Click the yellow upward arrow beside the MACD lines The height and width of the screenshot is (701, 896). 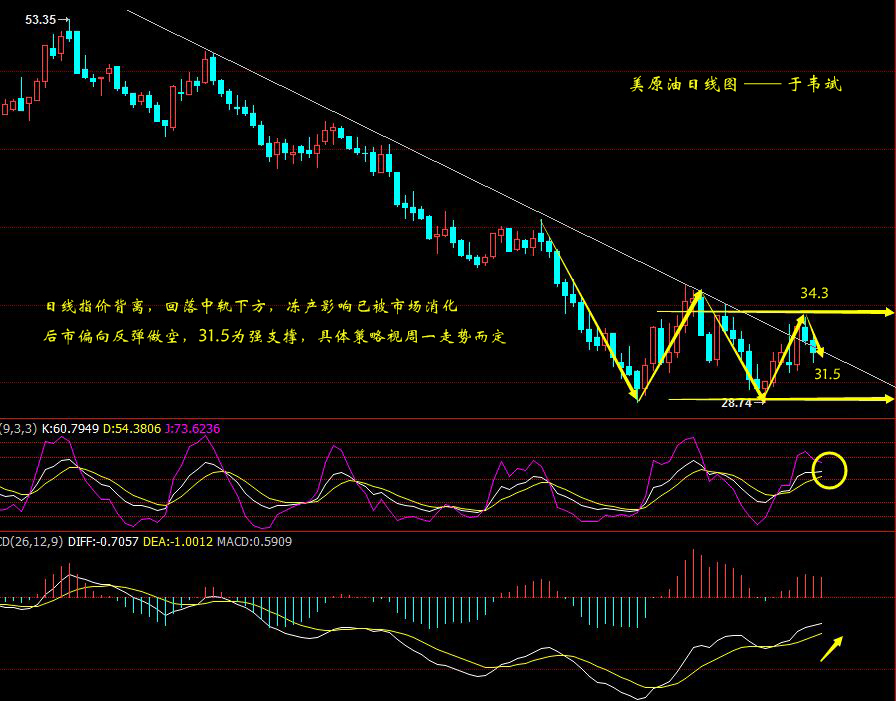(832, 649)
